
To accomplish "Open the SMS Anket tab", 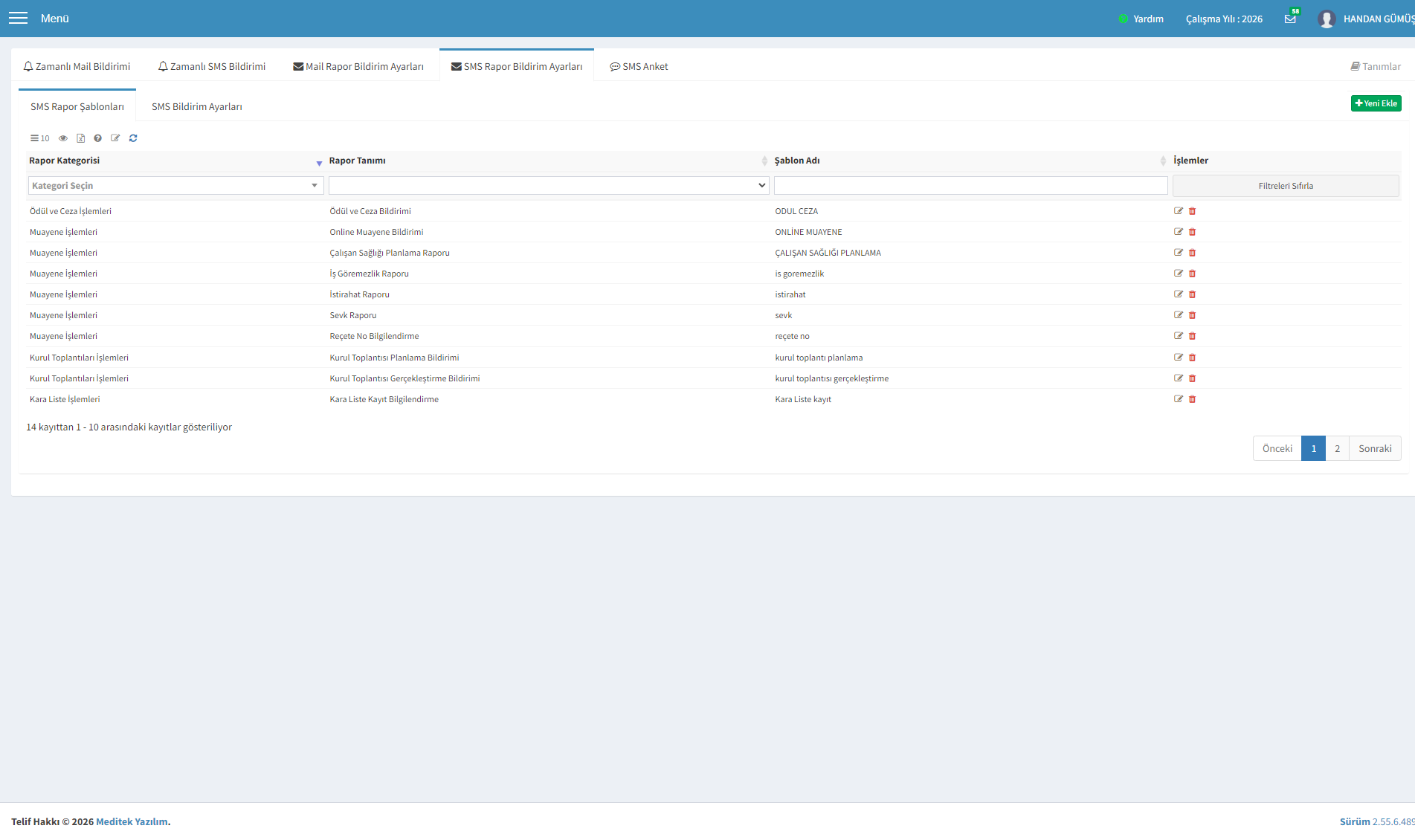I will coord(639,67).
